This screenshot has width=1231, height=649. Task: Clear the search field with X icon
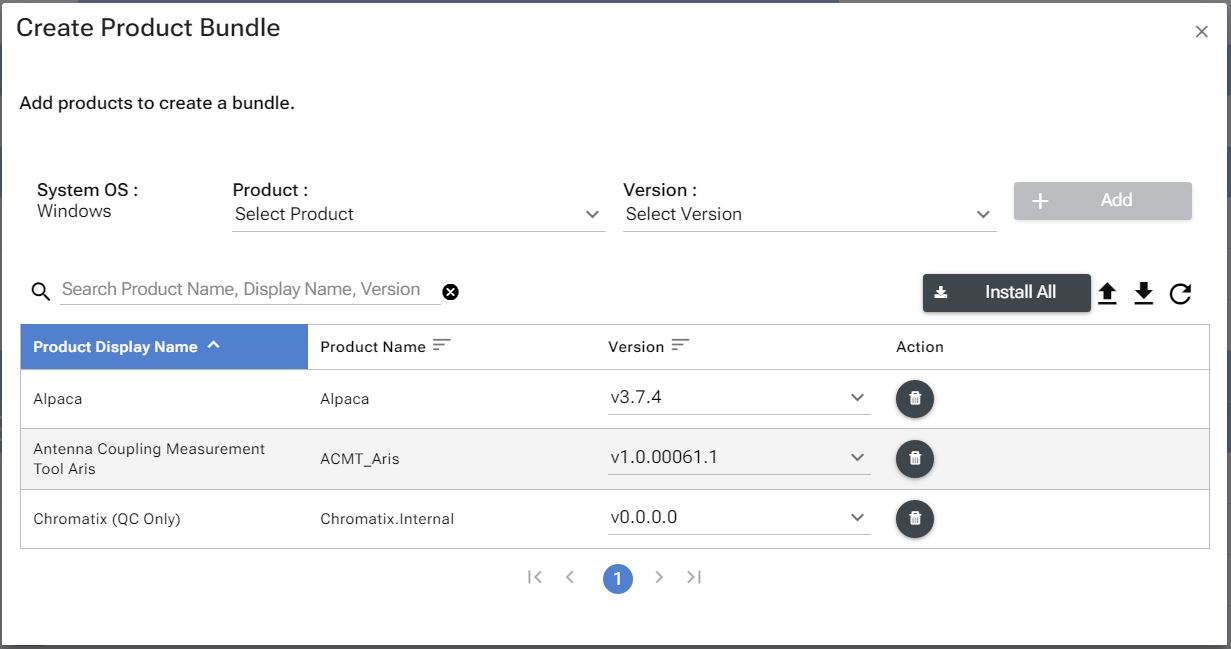pyautogui.click(x=450, y=292)
